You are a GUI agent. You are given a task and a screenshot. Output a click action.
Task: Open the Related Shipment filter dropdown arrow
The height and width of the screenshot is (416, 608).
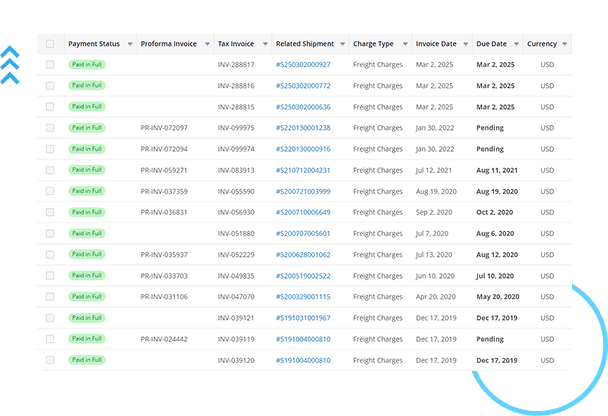[342, 44]
